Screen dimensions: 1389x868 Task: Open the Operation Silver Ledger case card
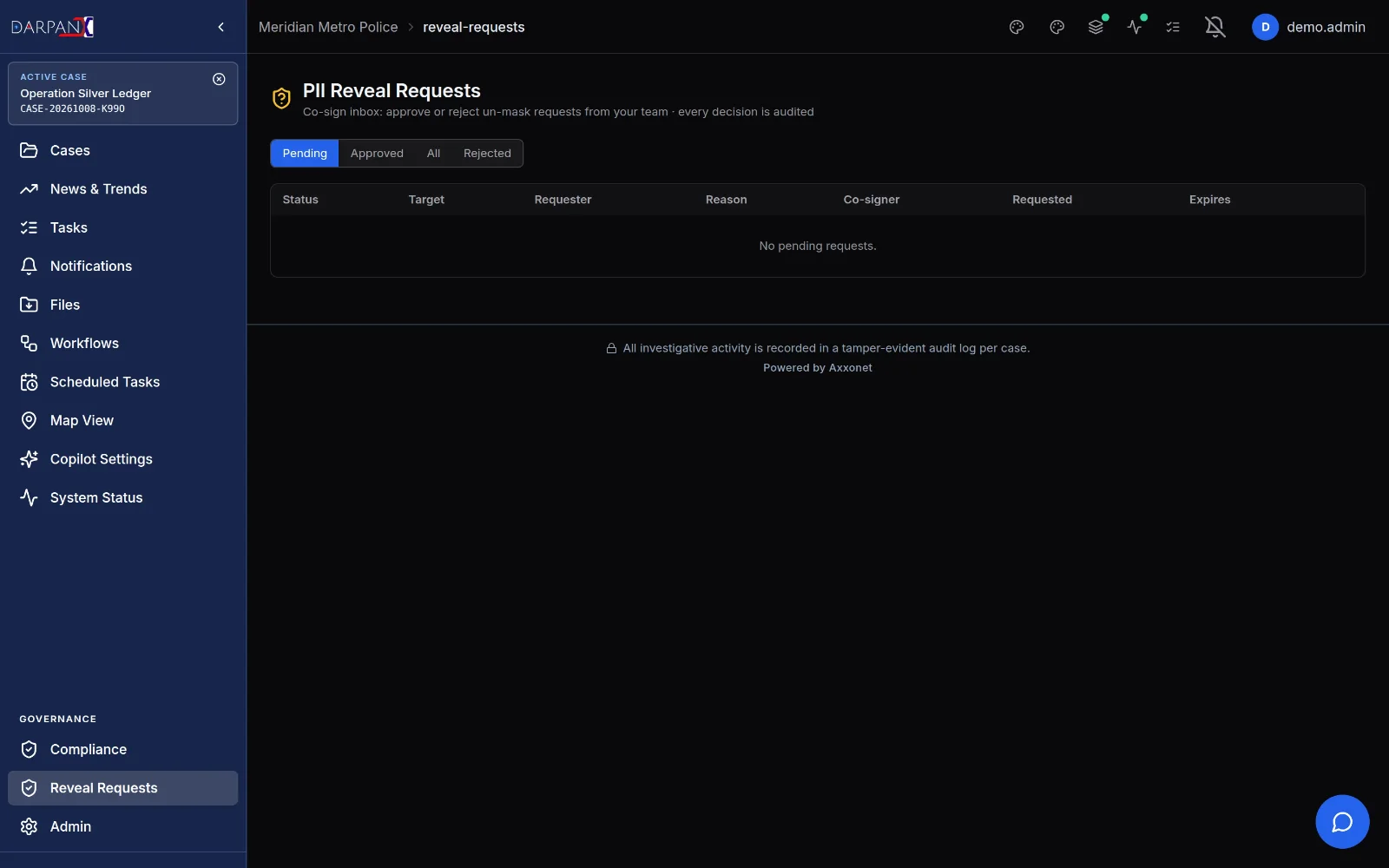[122, 94]
